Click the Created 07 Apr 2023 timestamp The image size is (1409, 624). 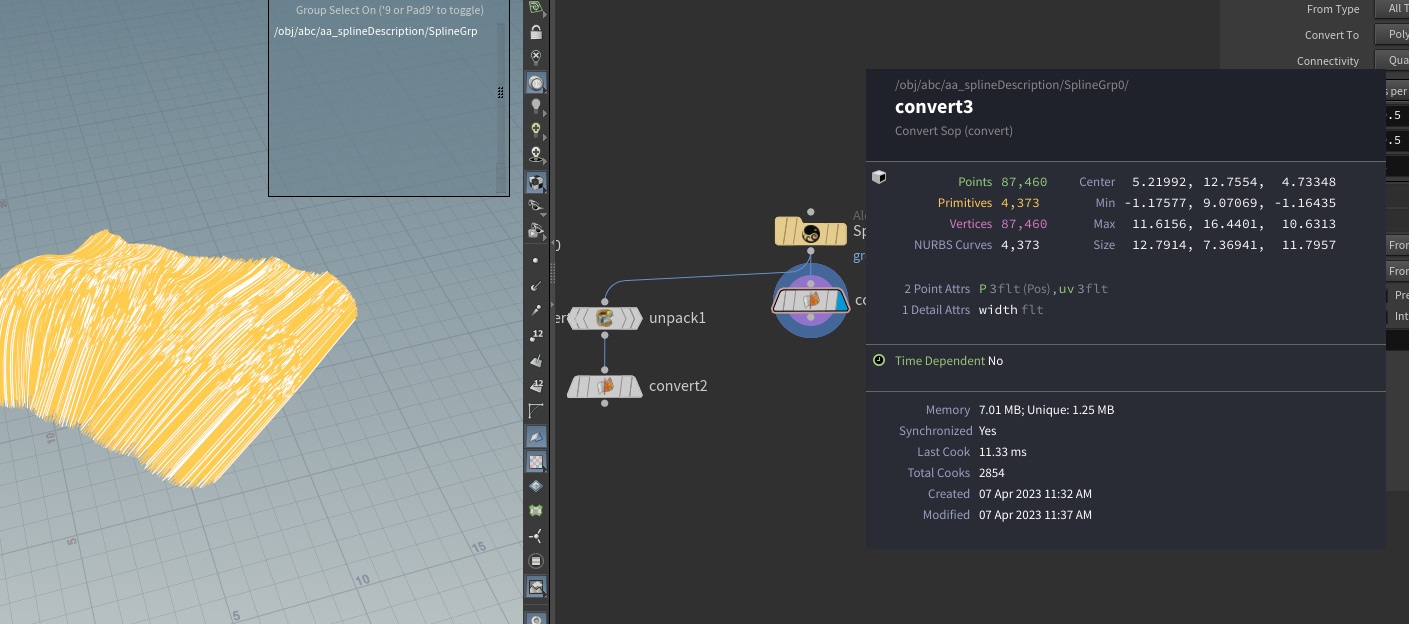click(1035, 494)
